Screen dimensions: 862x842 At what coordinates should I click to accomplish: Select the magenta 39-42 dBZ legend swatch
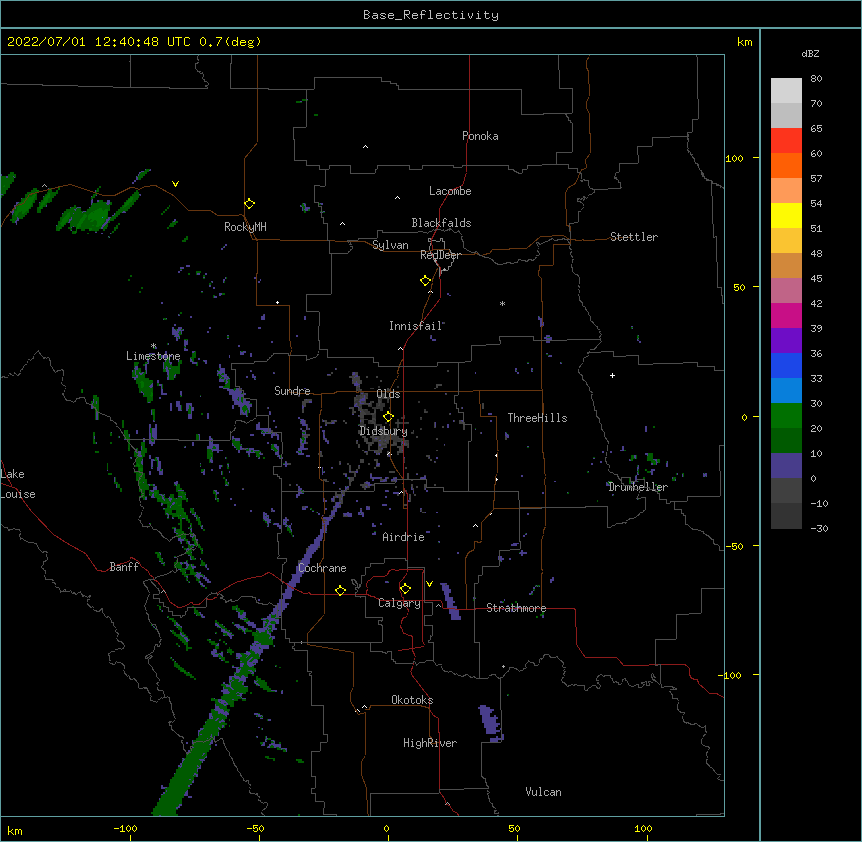786,315
